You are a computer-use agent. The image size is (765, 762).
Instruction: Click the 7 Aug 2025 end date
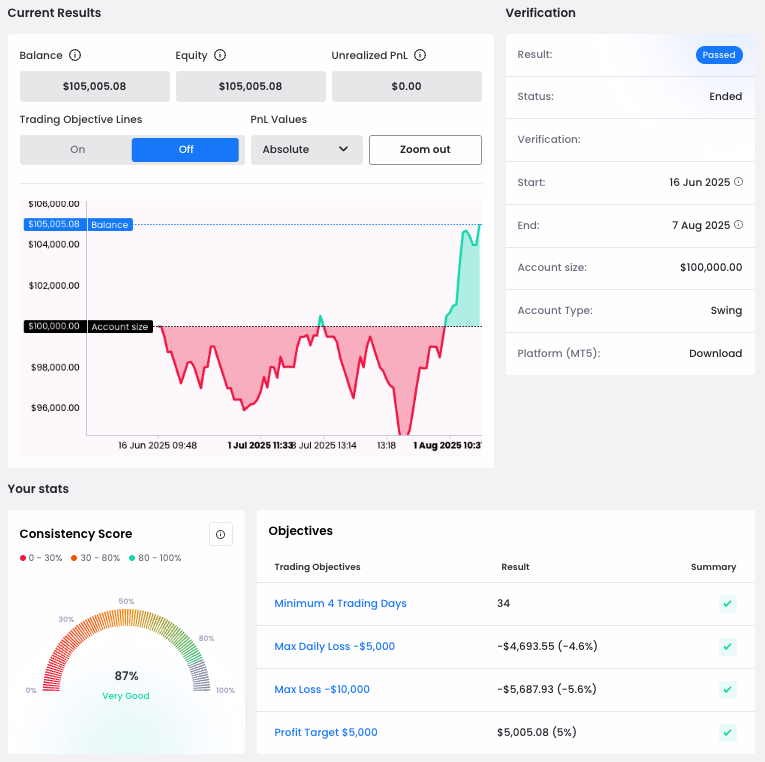coord(701,225)
